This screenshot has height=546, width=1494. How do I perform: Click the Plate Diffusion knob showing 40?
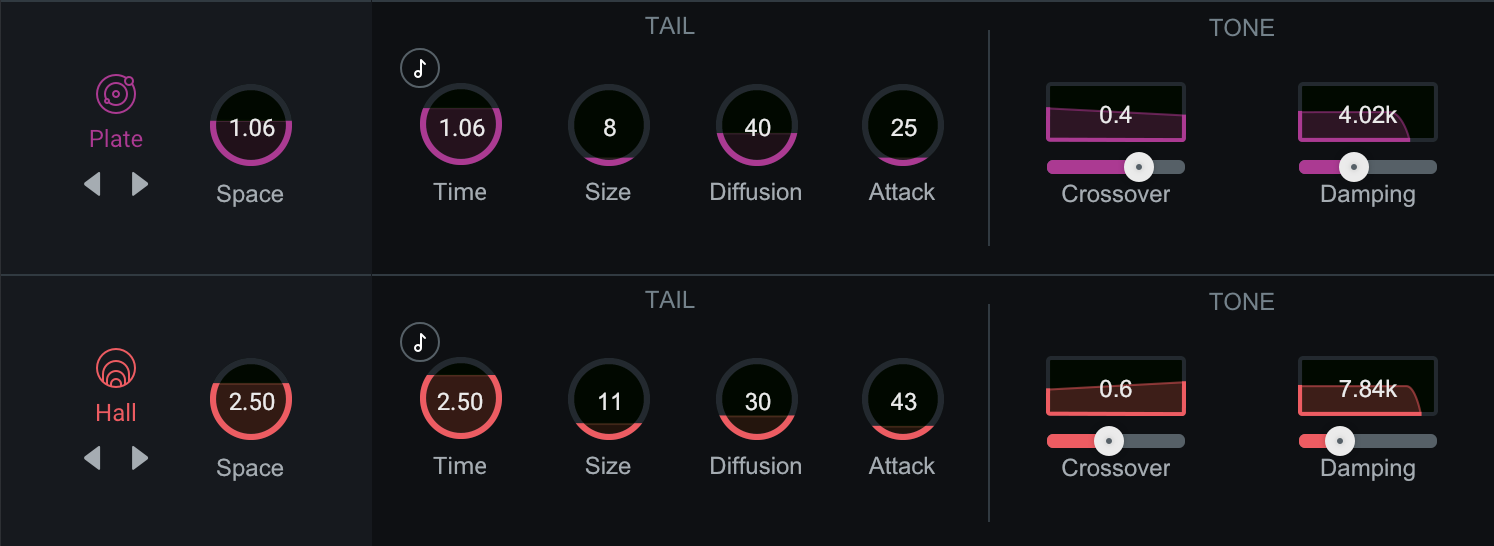click(757, 125)
